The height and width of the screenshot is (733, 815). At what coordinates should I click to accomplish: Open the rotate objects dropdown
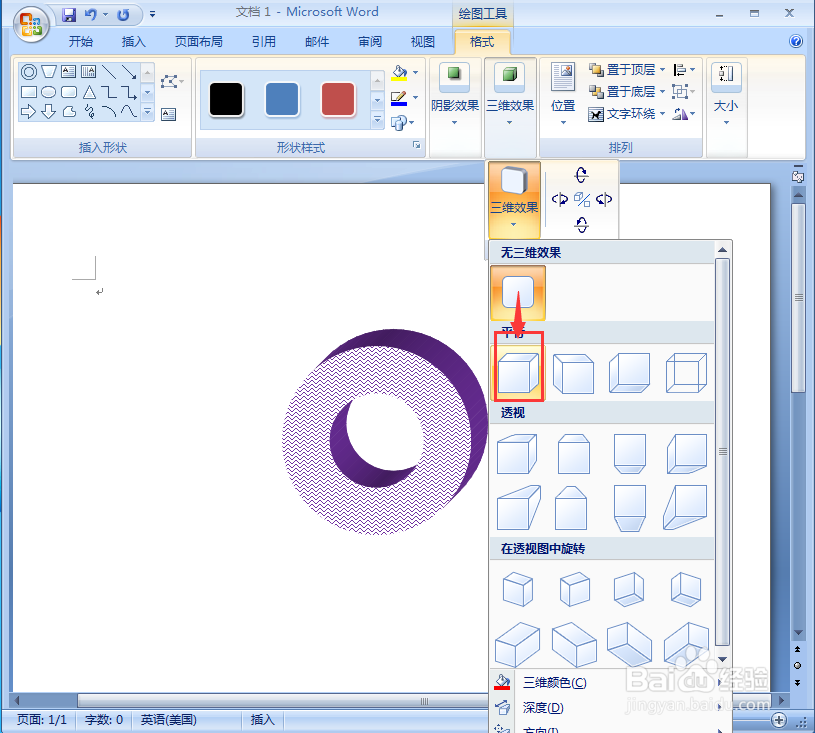pos(684,114)
